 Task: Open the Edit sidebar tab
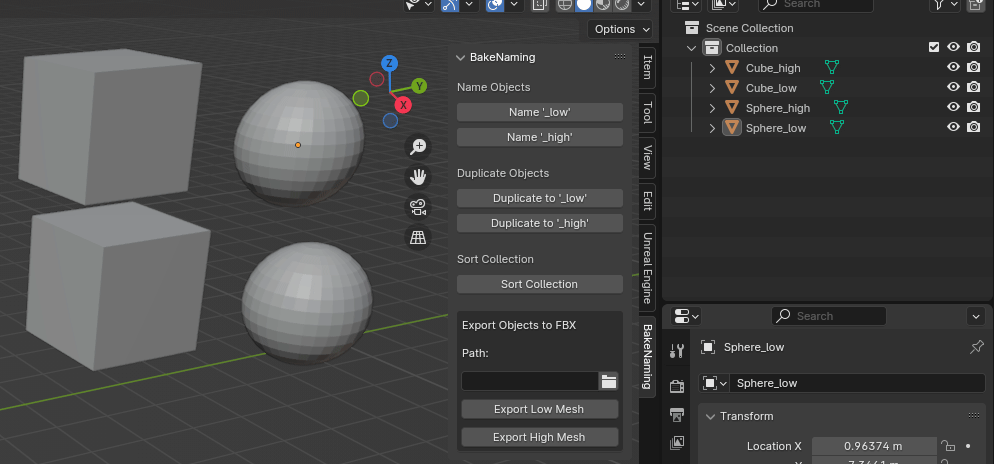(647, 201)
